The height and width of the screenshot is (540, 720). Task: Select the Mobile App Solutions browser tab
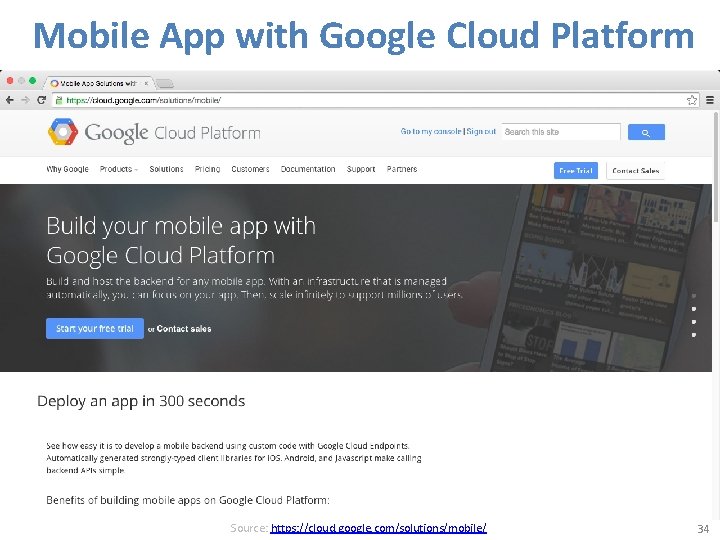98,83
